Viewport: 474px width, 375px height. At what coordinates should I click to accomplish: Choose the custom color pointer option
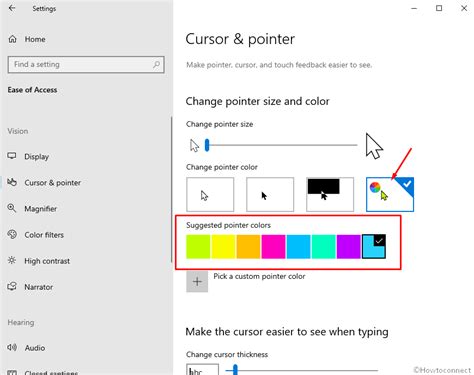point(390,195)
